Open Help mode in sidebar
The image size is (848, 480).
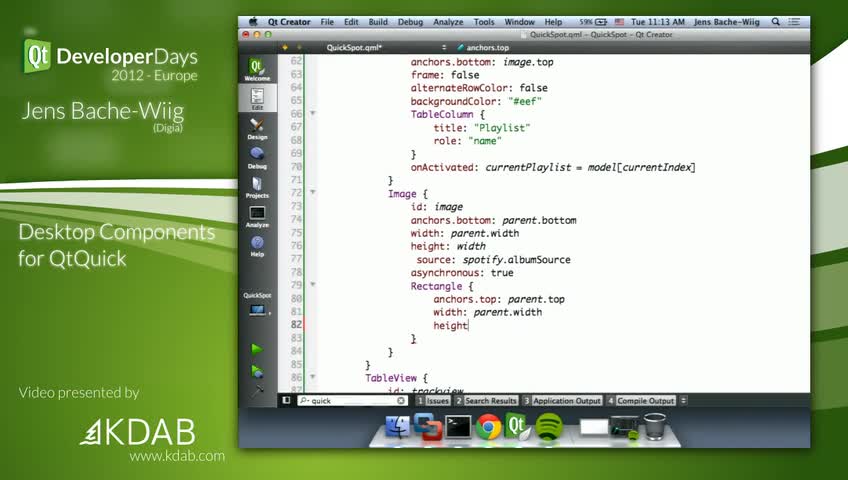257,246
